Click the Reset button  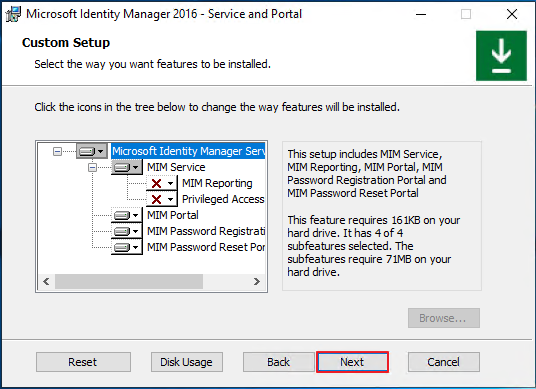coord(83,362)
